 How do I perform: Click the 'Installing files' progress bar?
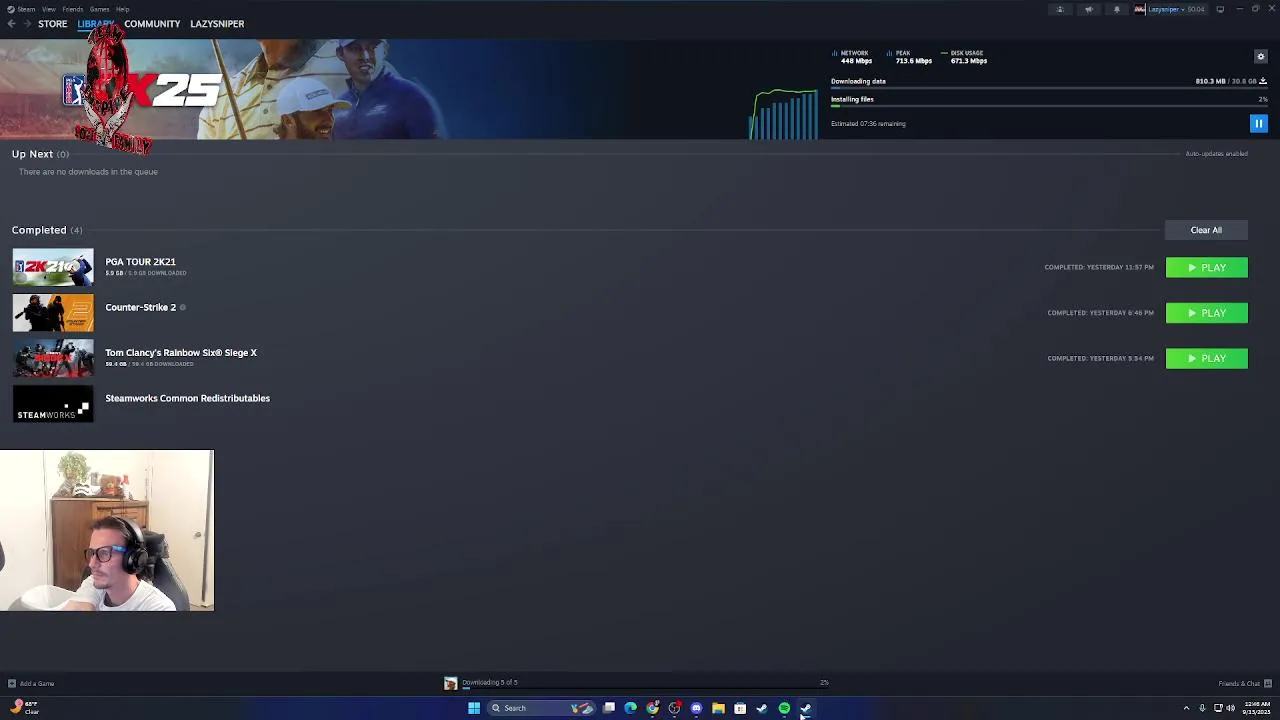[1049, 105]
